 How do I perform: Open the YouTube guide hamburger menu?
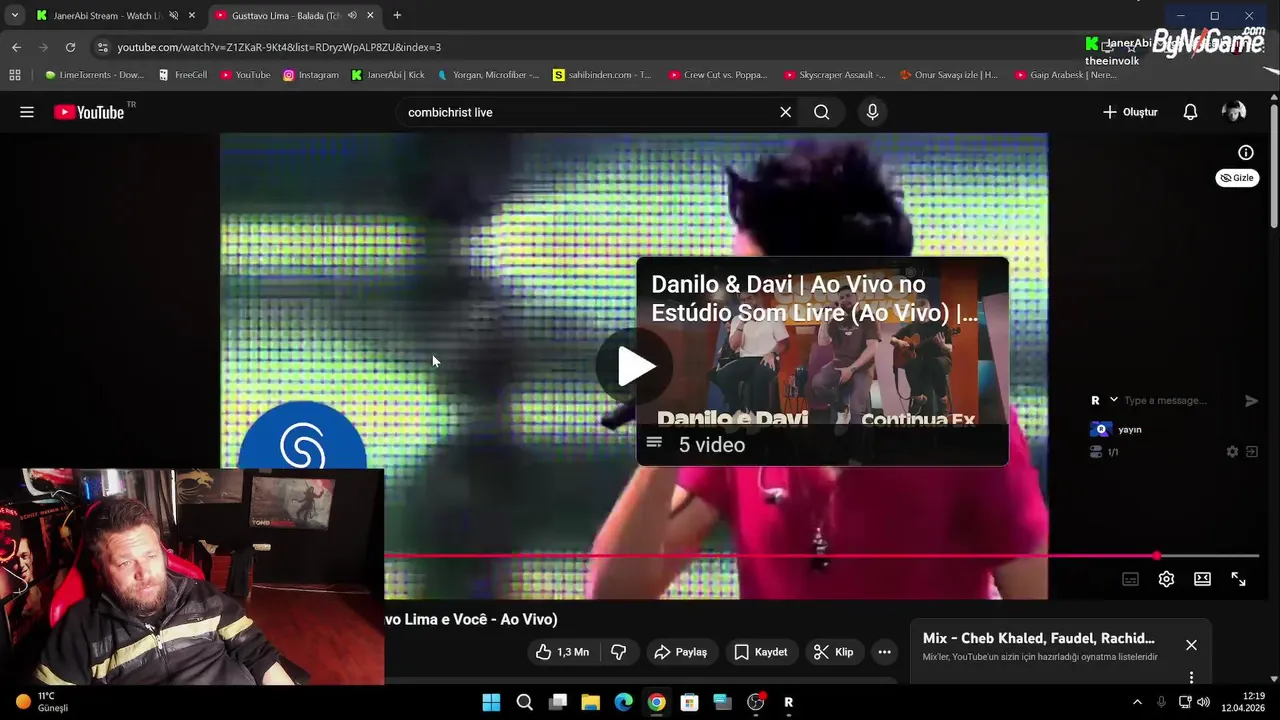pos(27,112)
